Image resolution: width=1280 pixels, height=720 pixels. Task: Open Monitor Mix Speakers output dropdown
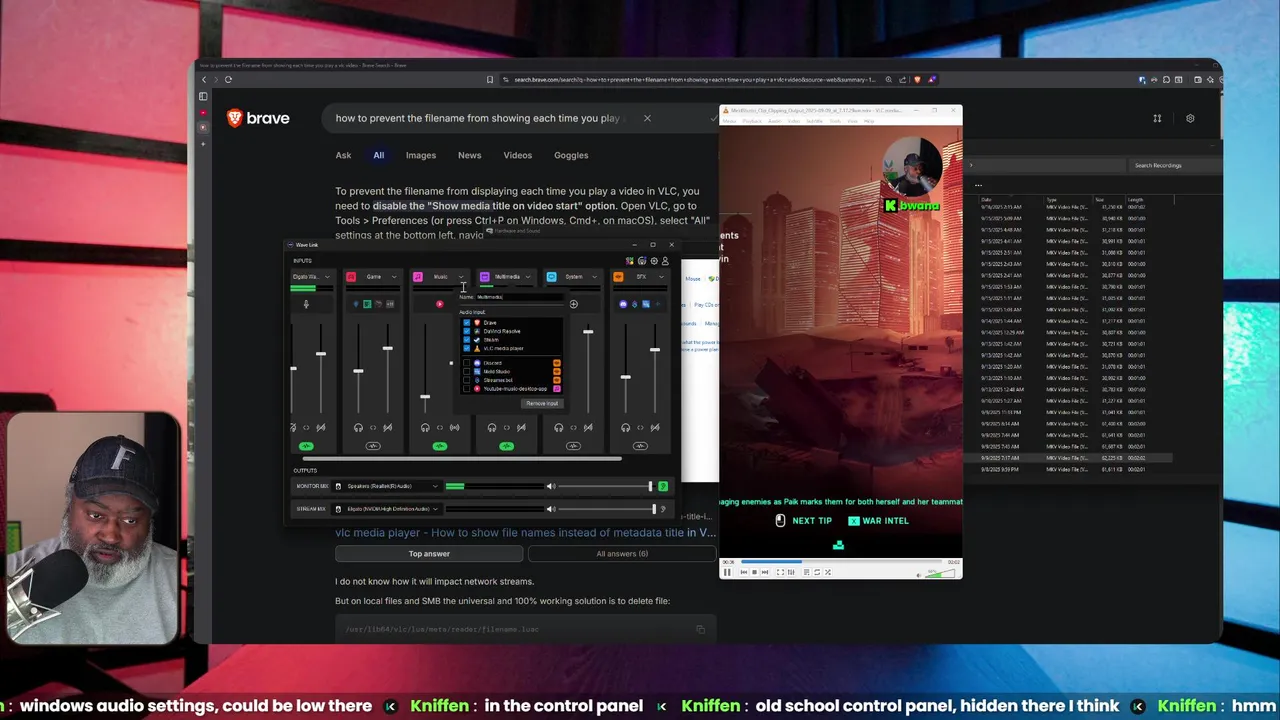[387, 486]
